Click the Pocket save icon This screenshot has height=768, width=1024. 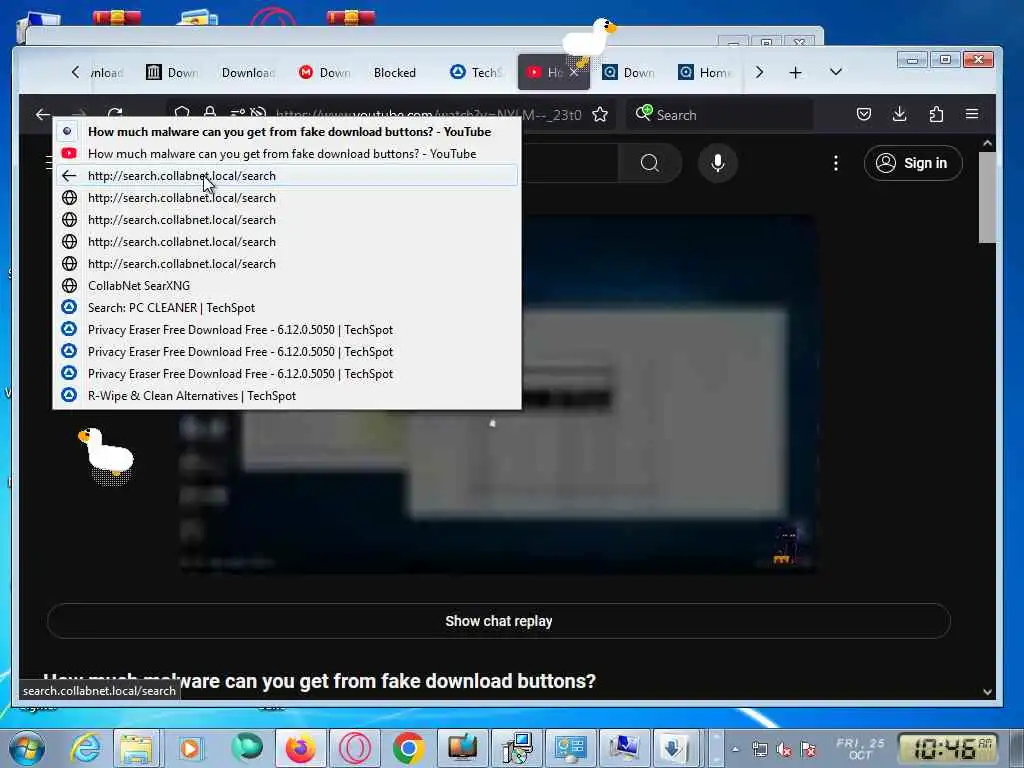(863, 114)
